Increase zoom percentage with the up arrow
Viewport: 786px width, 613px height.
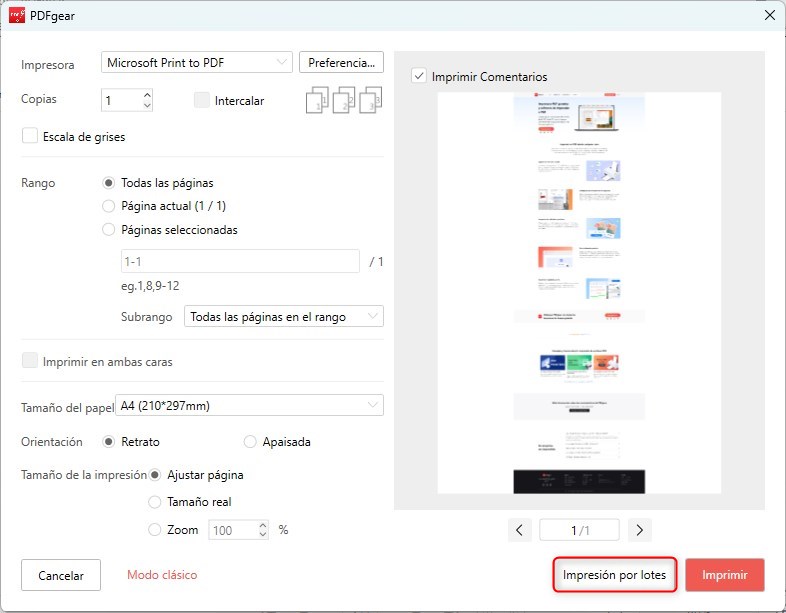(263, 525)
